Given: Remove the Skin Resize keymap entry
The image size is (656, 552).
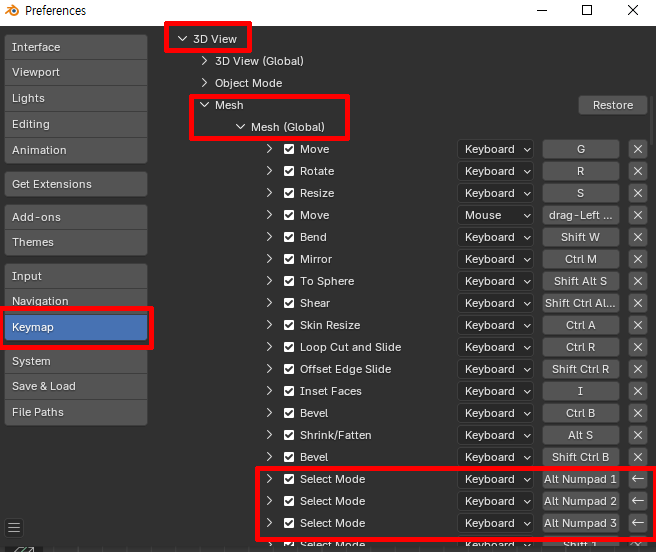Looking at the screenshot, I should (x=638, y=325).
